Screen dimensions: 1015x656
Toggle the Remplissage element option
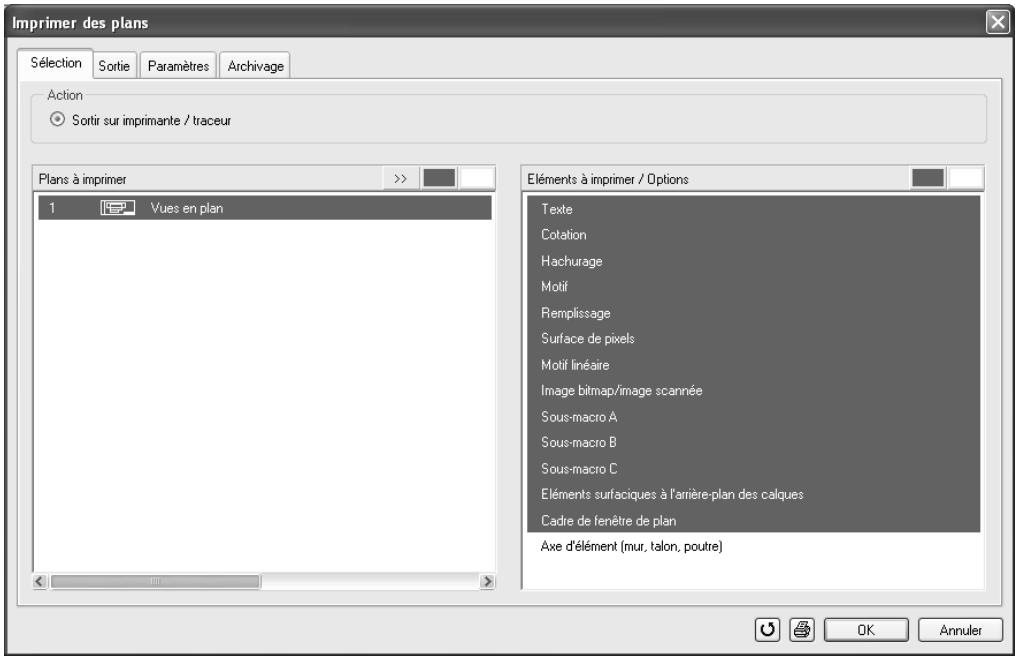(x=753, y=313)
